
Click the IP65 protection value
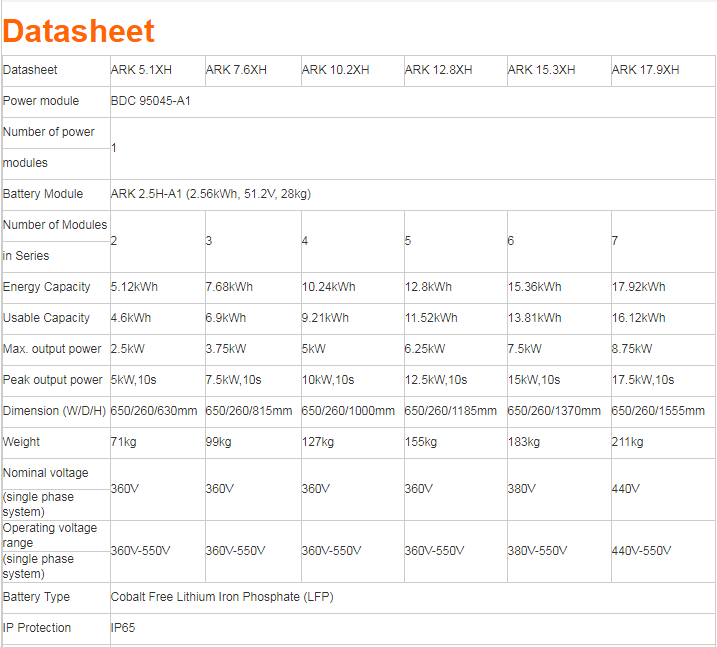click(123, 628)
